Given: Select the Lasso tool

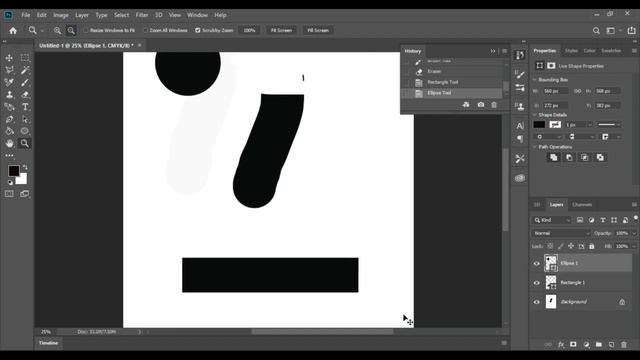Looking at the screenshot, I should pos(9,70).
